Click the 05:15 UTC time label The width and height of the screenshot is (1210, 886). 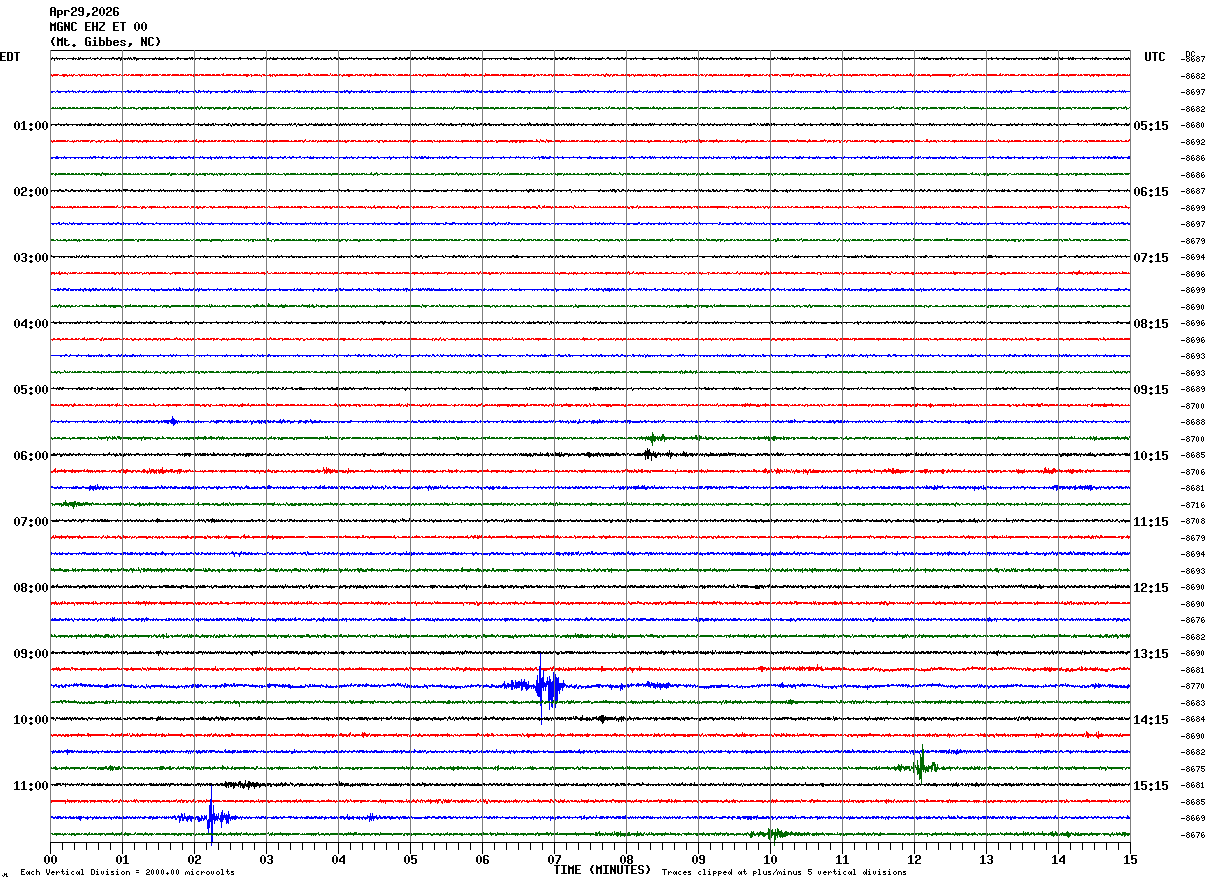tap(1150, 126)
